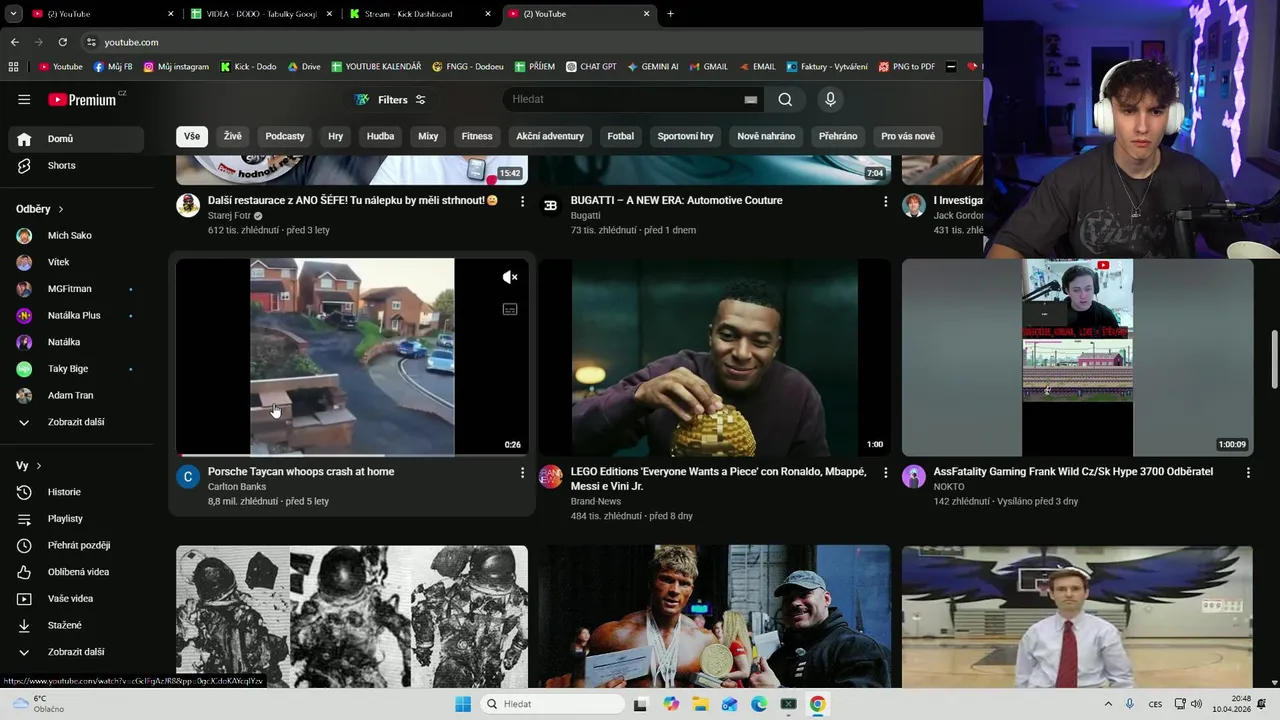Screen dimensions: 1280x720
Task: Expand Odběry section chevron
Action: [x=60, y=209]
